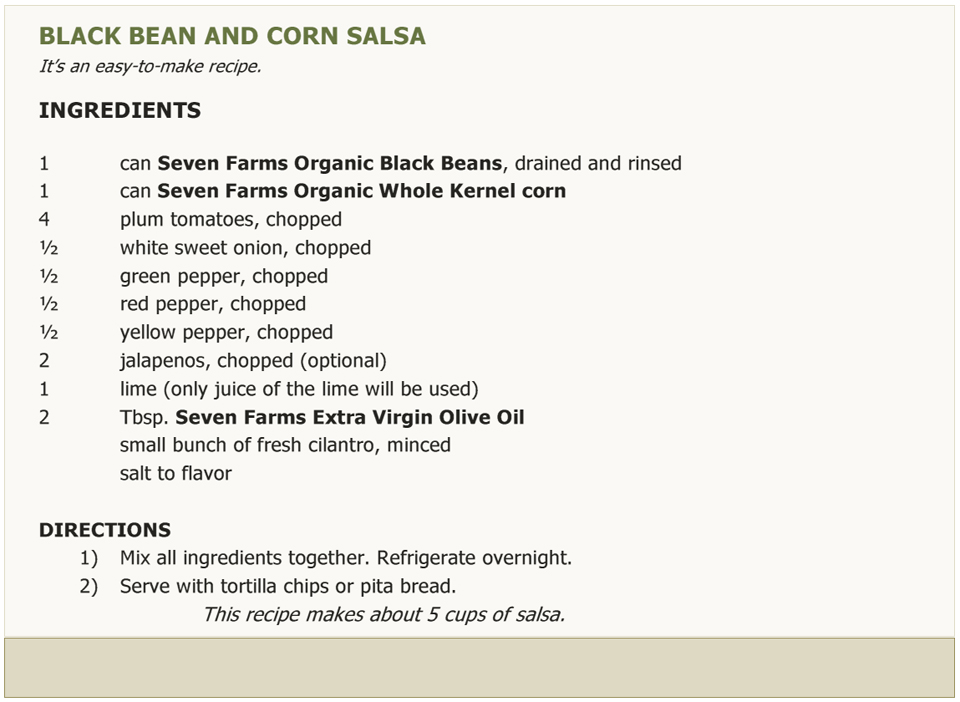Image resolution: width=960 pixels, height=702 pixels.
Task: Click the recipe makes 5 cups note
Action: point(384,614)
